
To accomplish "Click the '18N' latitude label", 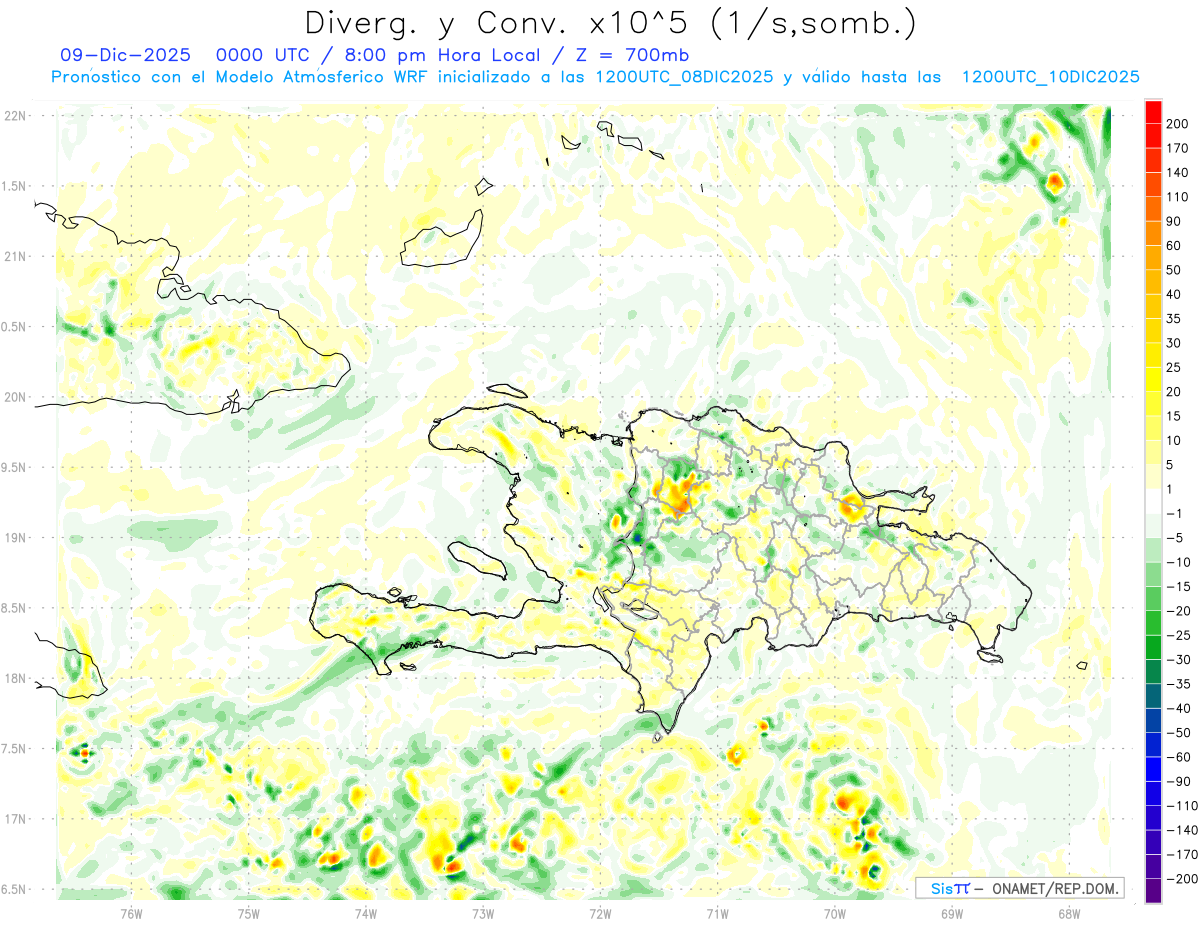I will (15, 678).
